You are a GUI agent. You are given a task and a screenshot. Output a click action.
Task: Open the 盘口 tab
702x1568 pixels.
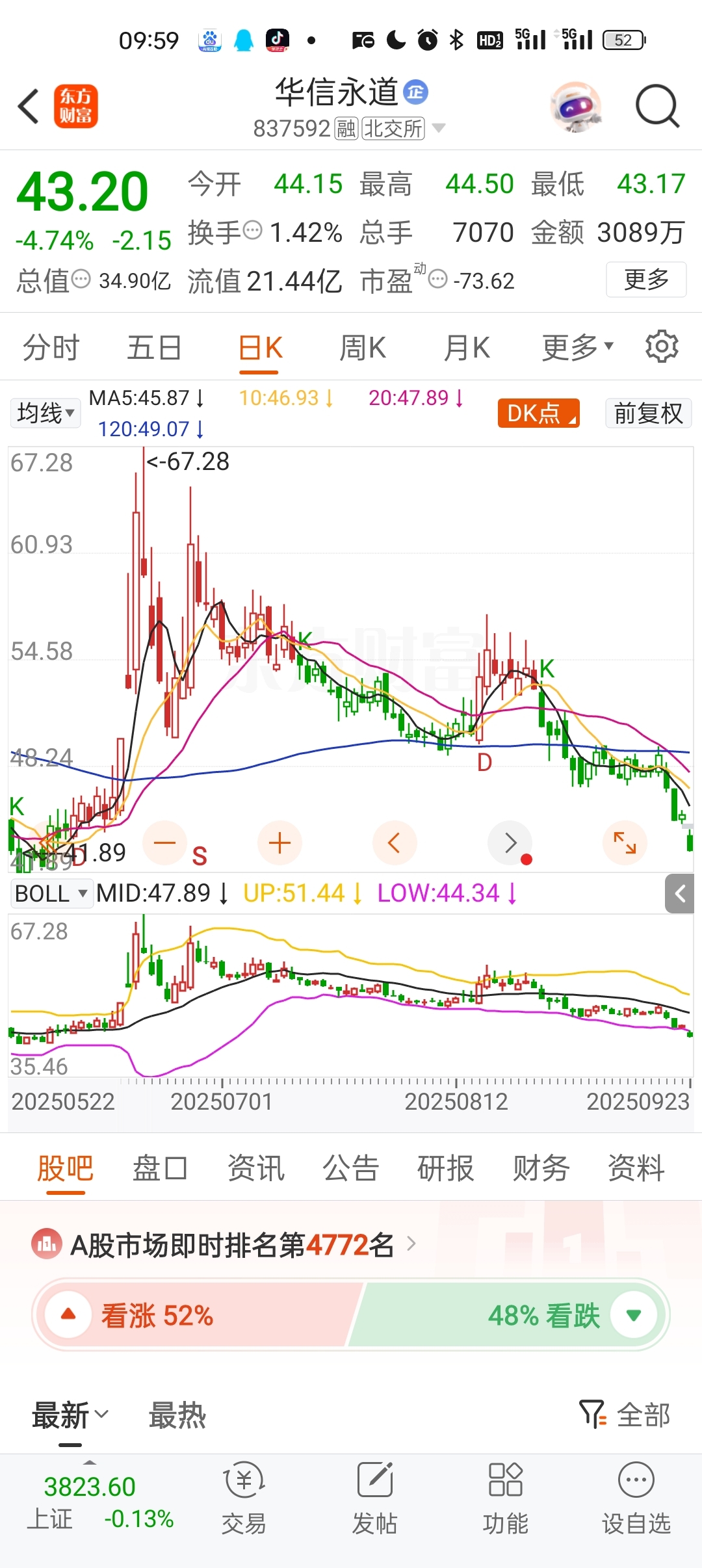click(x=160, y=1168)
